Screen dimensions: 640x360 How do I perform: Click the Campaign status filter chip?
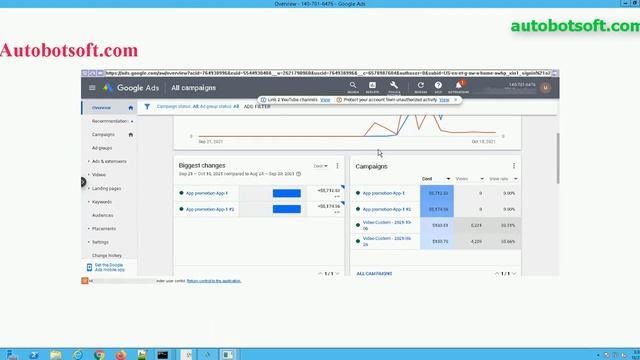[178, 107]
